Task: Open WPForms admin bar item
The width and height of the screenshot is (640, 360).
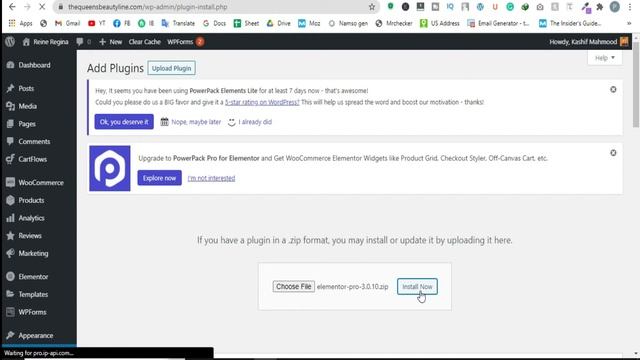Action: click(x=185, y=42)
